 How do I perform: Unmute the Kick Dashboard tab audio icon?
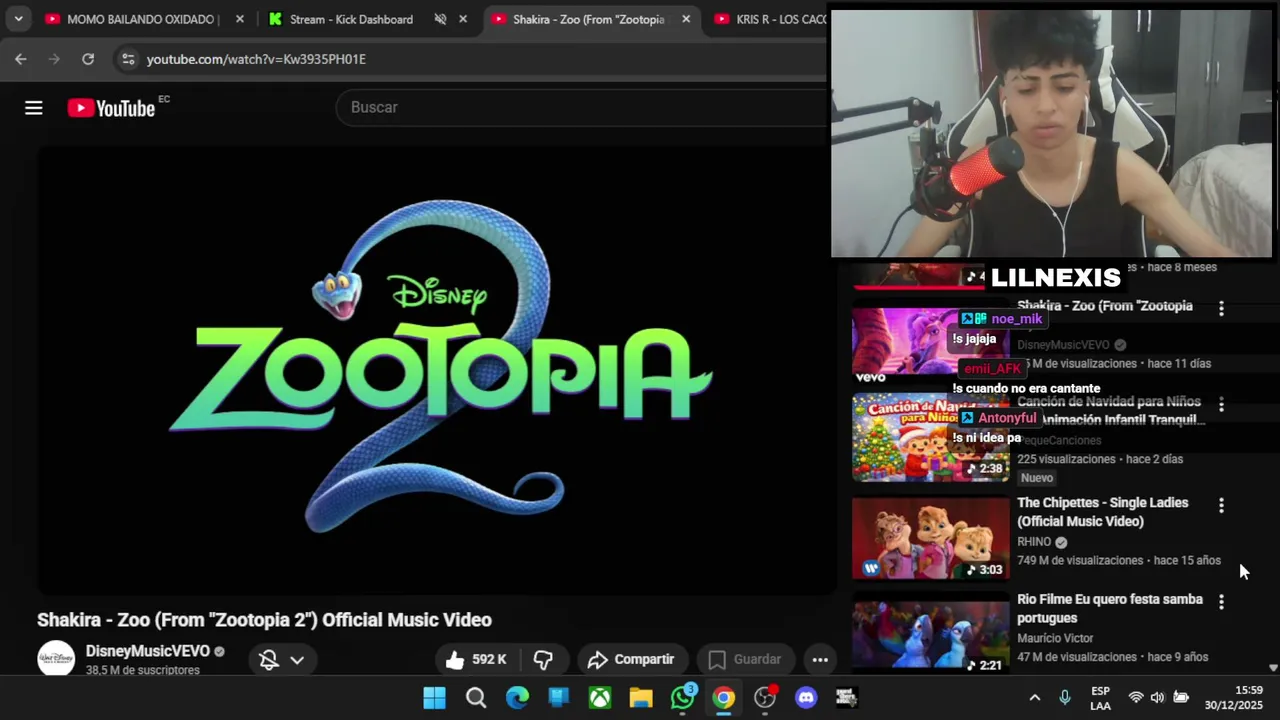coord(440,19)
